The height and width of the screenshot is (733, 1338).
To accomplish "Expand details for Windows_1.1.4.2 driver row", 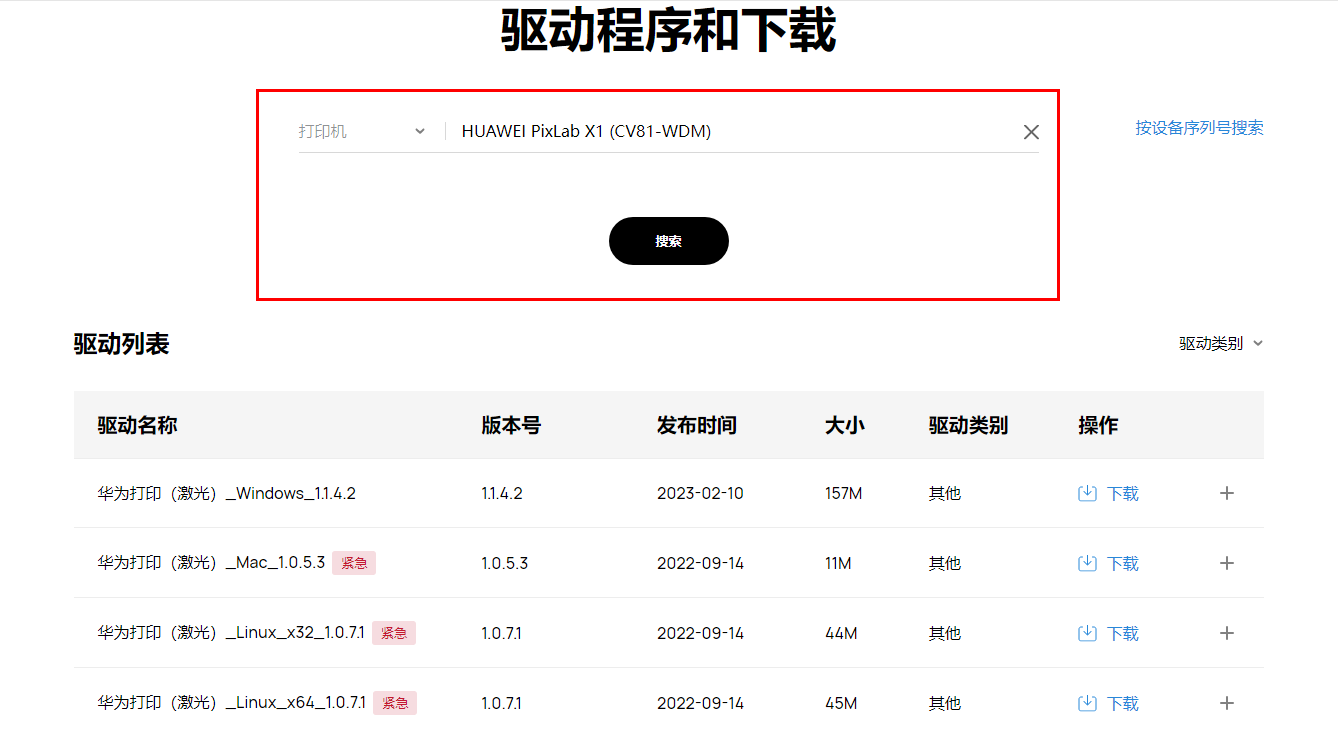I will click(1227, 493).
